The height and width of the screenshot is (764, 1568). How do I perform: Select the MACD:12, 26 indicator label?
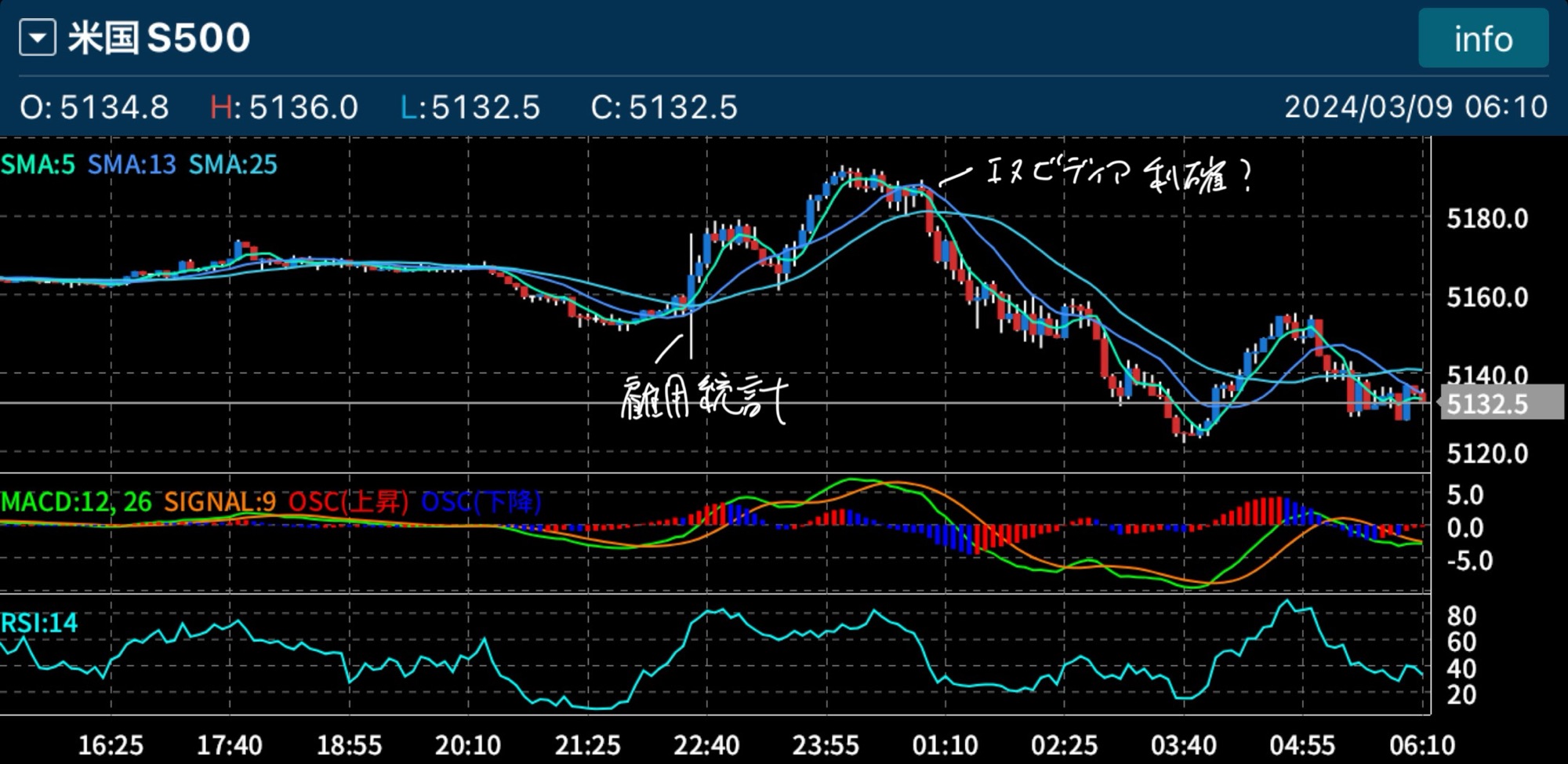point(76,502)
